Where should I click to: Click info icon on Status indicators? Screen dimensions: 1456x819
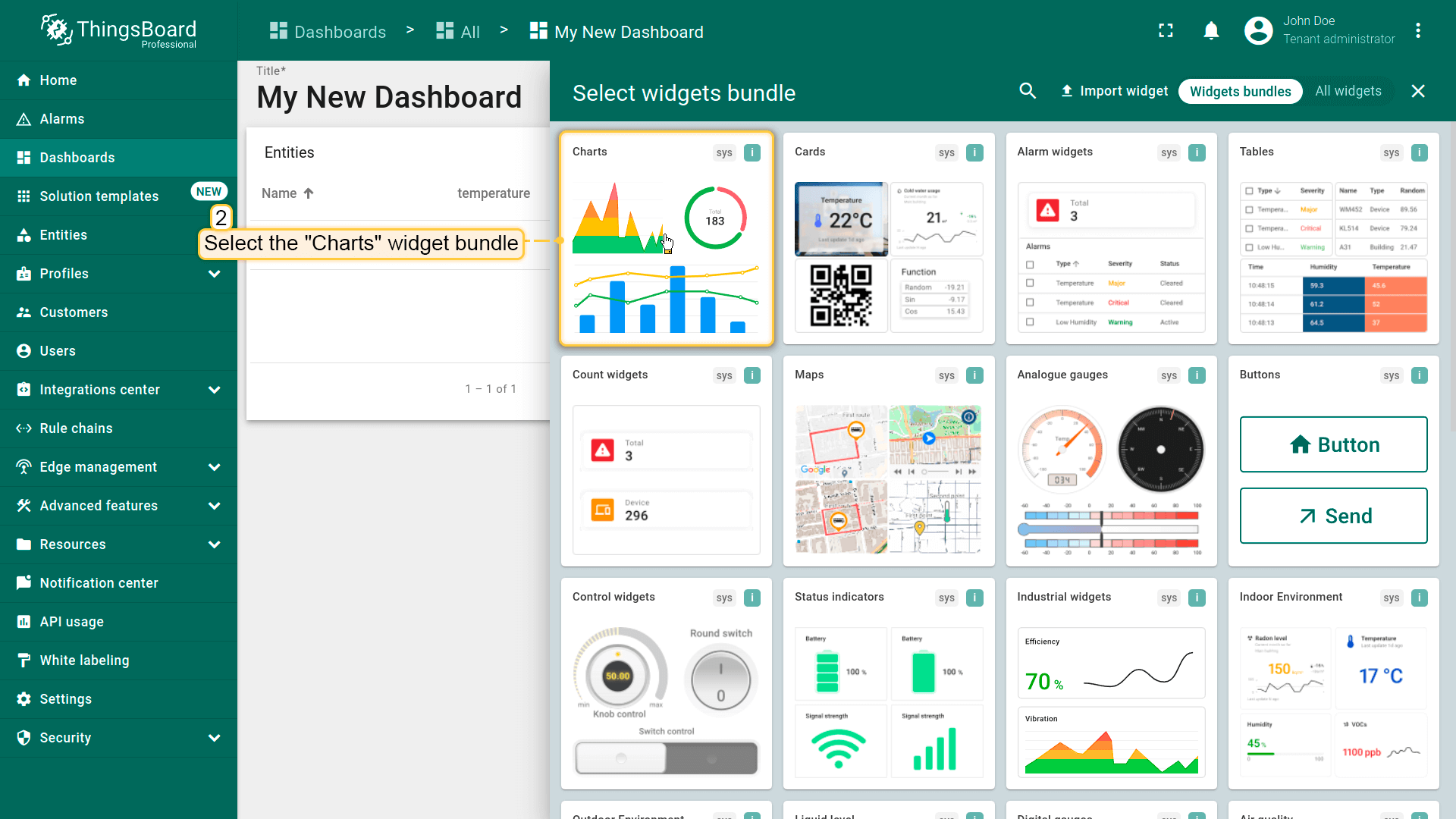(x=974, y=598)
